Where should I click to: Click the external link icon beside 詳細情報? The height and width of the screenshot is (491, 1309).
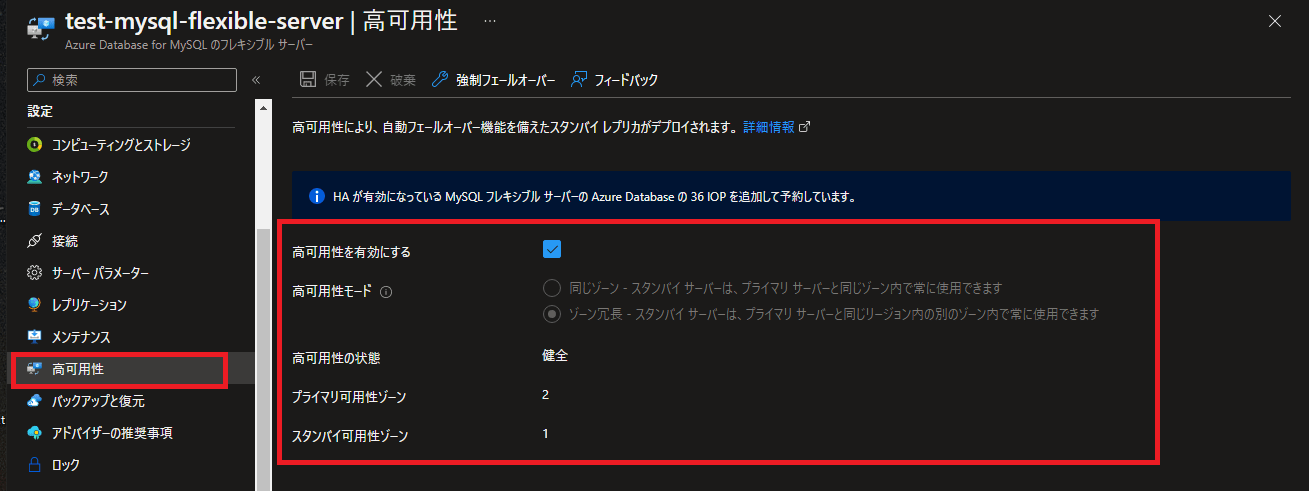tap(805, 128)
